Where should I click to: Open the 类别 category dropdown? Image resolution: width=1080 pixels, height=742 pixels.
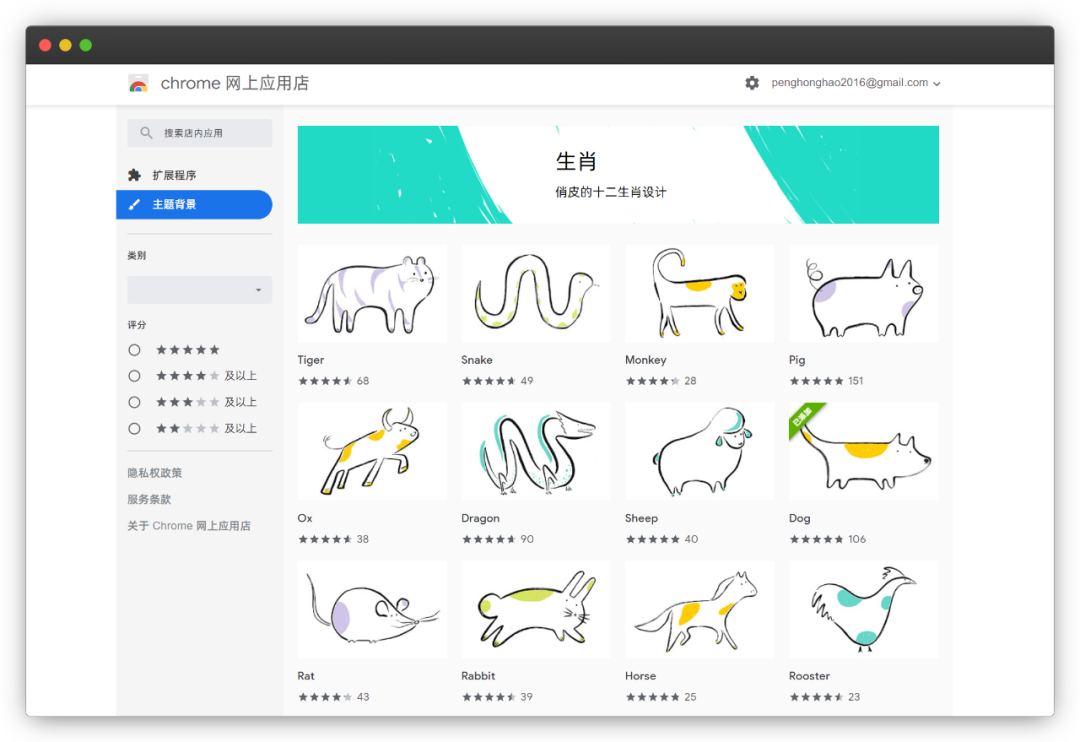(x=199, y=289)
